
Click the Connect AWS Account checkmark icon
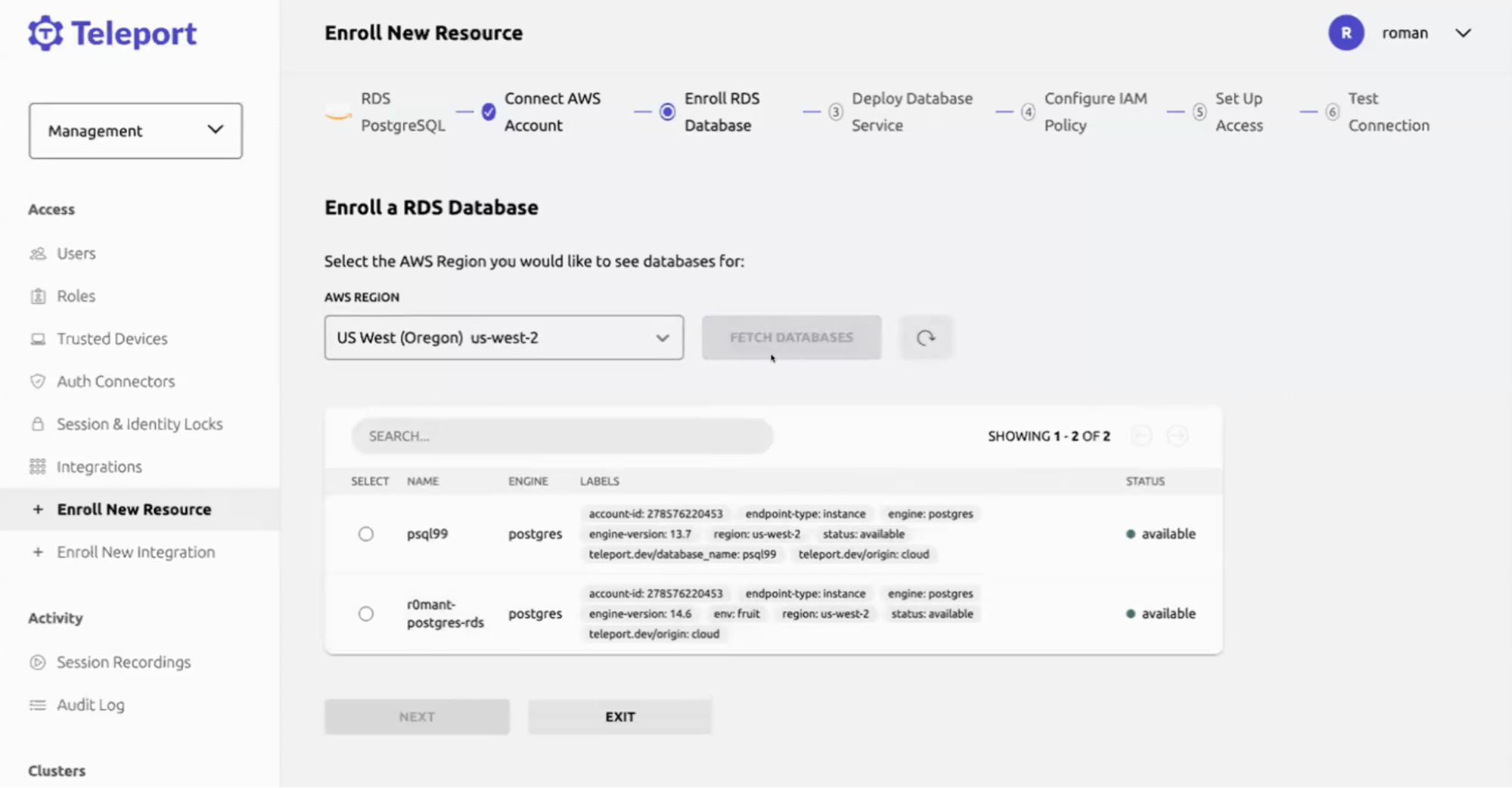click(x=489, y=112)
